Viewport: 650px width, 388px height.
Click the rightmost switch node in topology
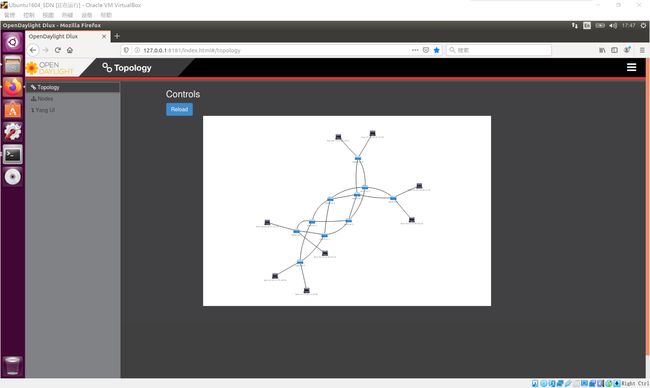(x=393, y=198)
